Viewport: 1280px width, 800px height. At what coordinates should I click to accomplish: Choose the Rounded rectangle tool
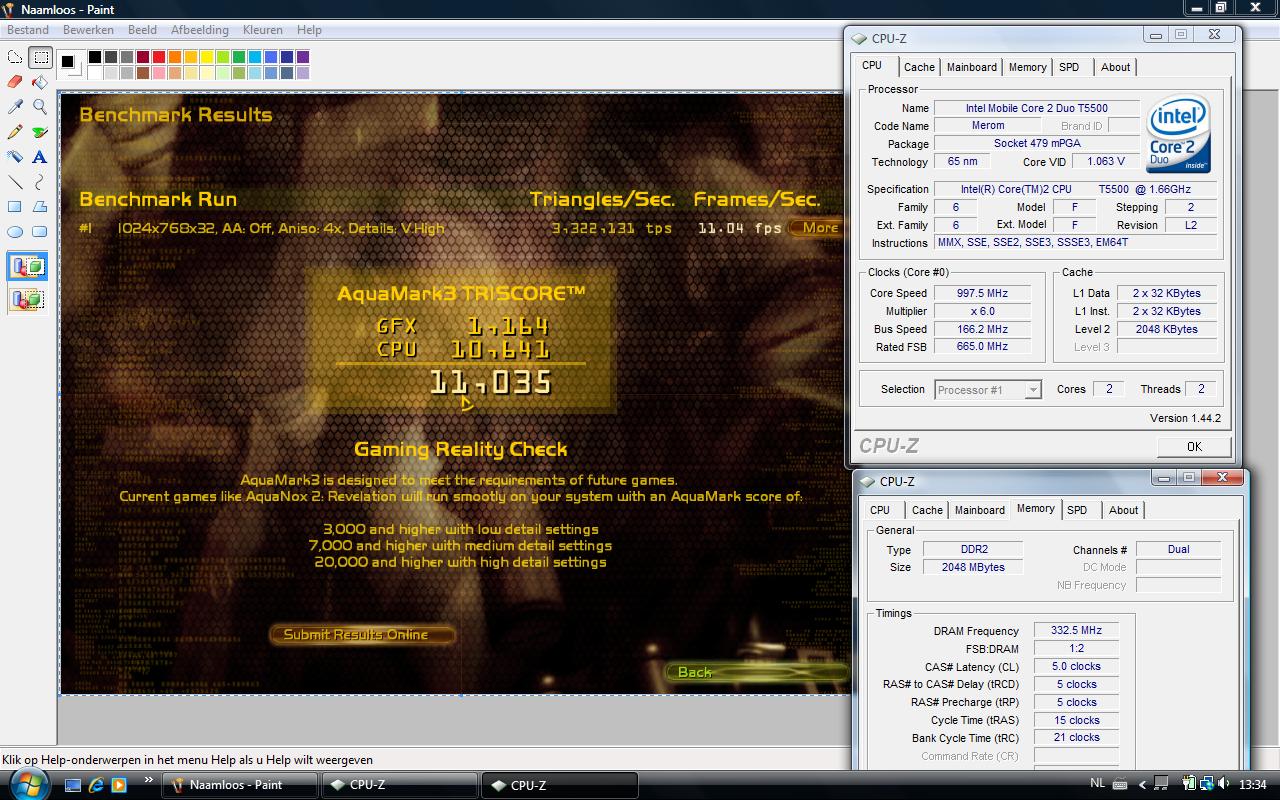point(40,232)
